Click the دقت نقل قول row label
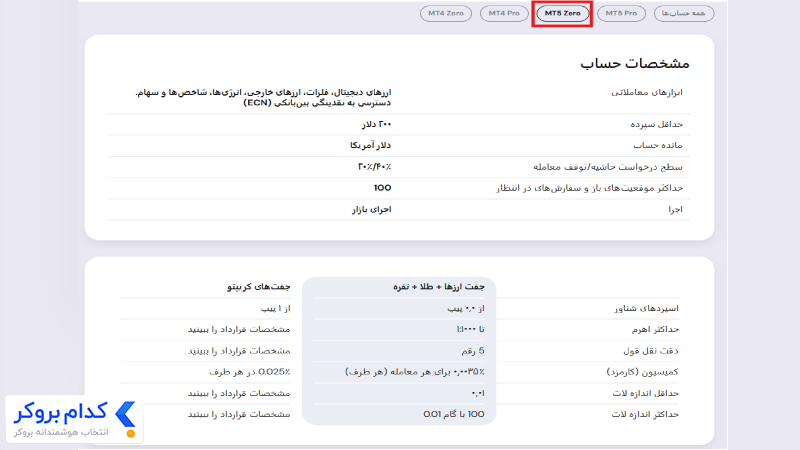Viewport: 800px width, 450px height. pos(651,351)
